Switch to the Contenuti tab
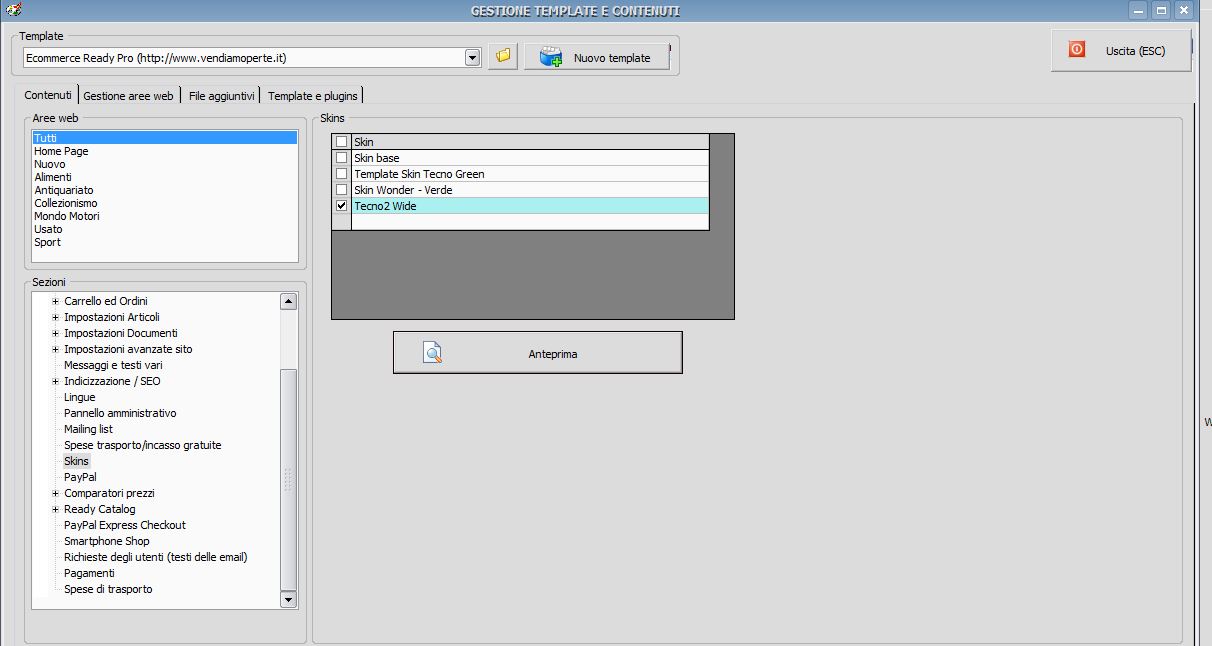Viewport: 1212px width, 646px height. coord(48,95)
